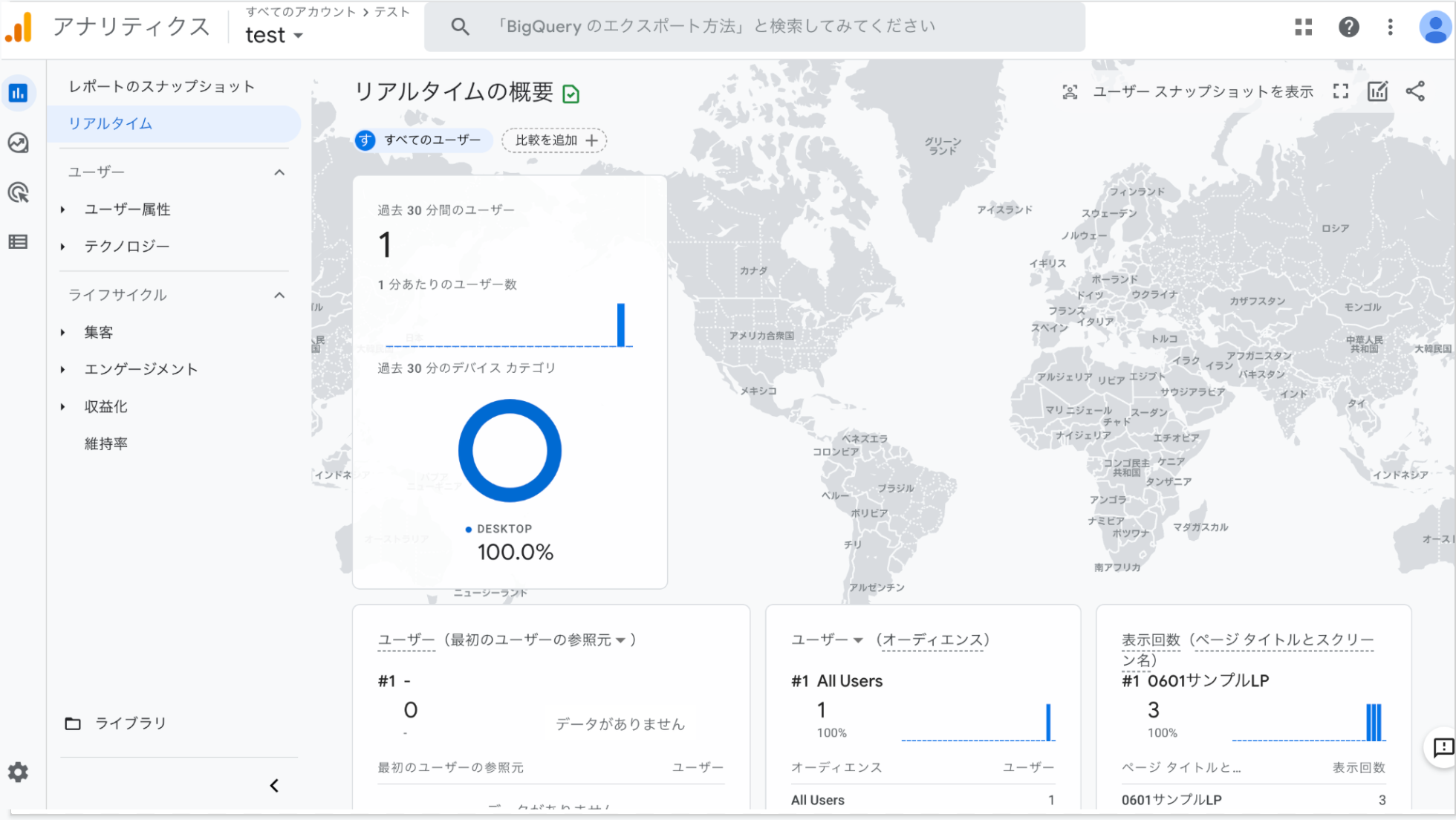Open the Configure table icon in rail
Image resolution: width=1456 pixels, height=820 pixels.
19,242
